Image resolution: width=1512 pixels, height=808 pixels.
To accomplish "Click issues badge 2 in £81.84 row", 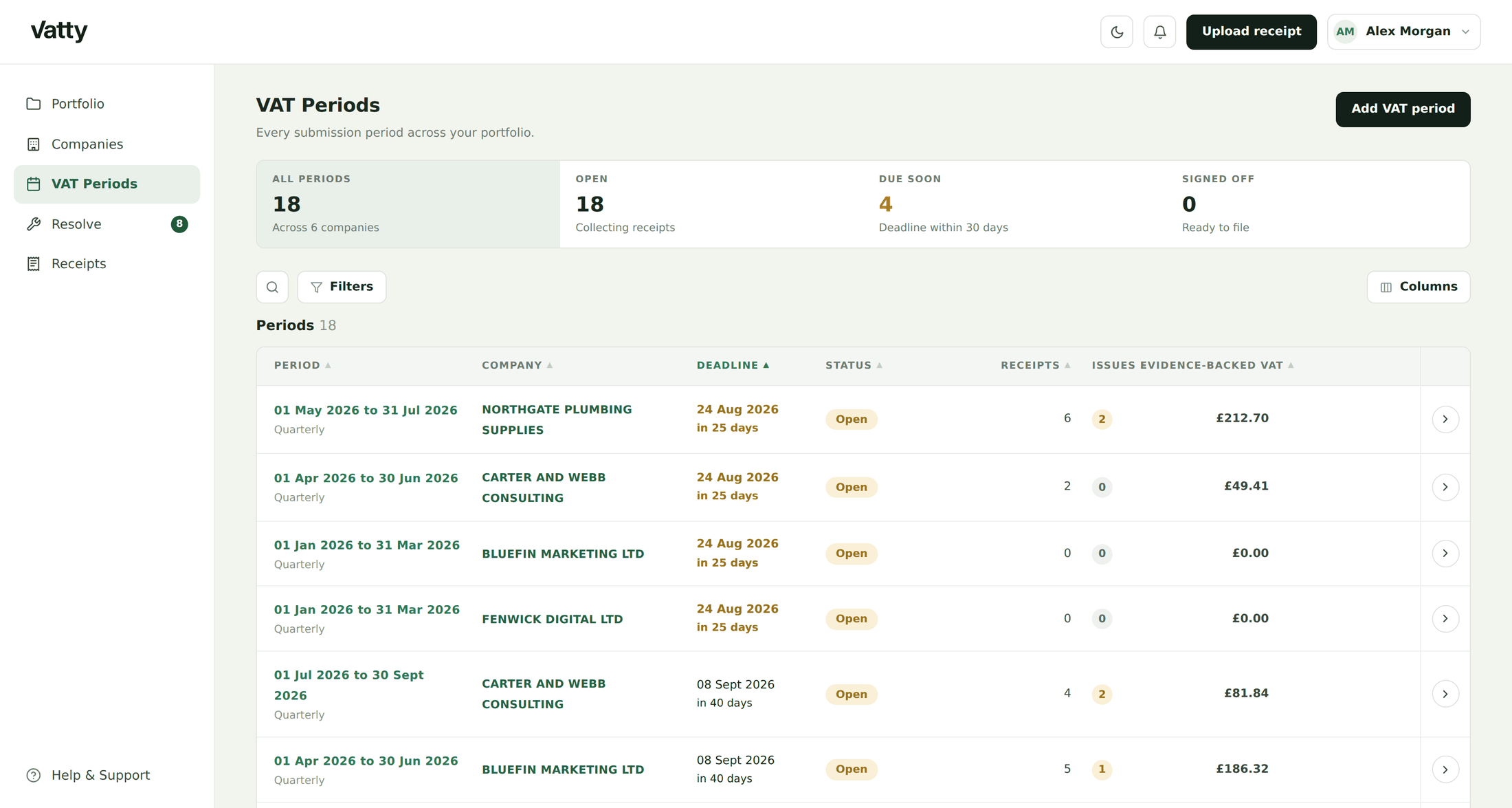I will (x=1102, y=695).
